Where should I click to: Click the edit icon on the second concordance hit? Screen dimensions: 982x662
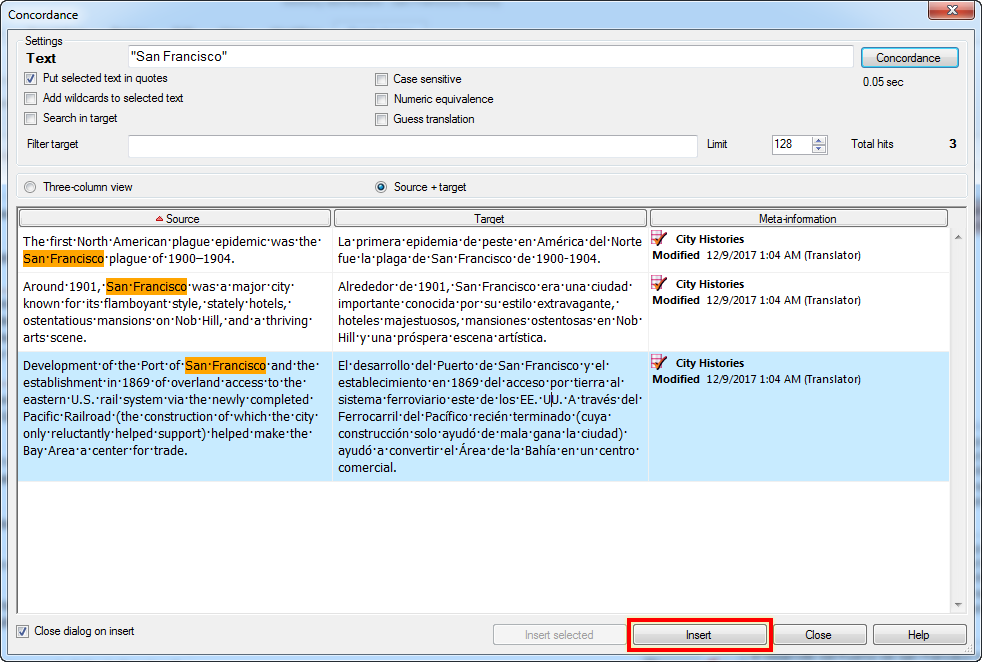coord(658,283)
